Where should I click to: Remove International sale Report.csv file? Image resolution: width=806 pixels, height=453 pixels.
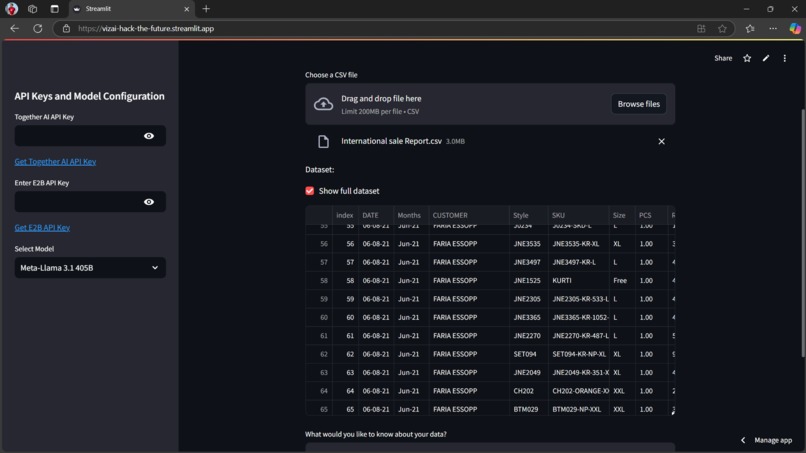(x=662, y=141)
